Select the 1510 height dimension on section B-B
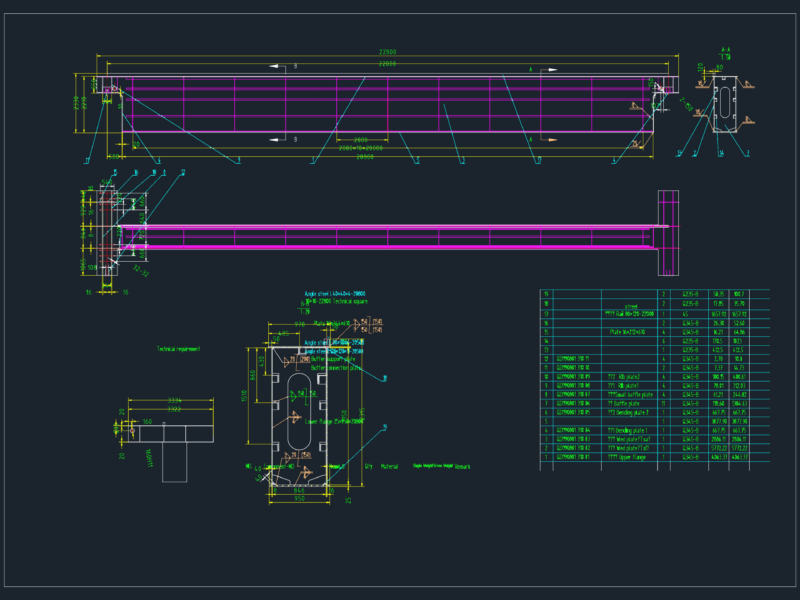This screenshot has height=600, width=800. pos(244,395)
